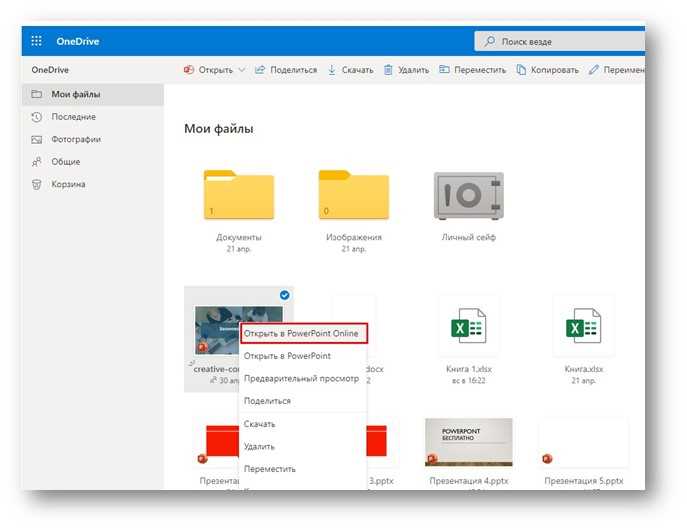Click the move-to icon in the toolbar
Viewport: 687px width, 532px height.
(444, 69)
